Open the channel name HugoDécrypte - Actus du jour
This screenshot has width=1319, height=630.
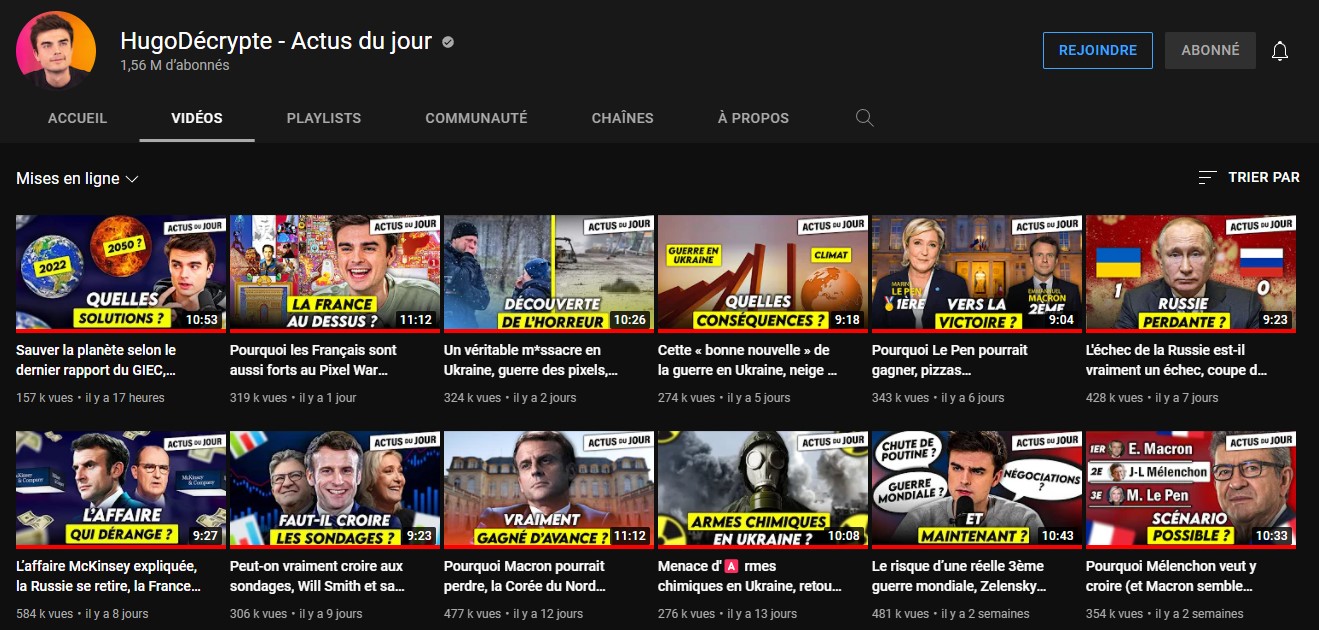[276, 42]
